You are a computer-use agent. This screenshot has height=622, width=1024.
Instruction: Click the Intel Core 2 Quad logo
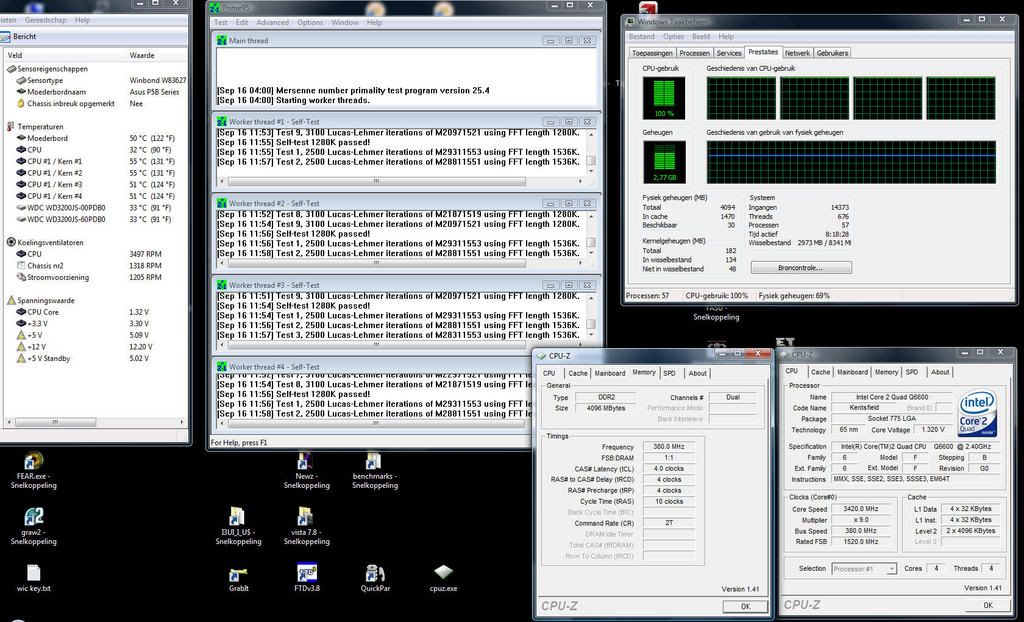coord(978,413)
